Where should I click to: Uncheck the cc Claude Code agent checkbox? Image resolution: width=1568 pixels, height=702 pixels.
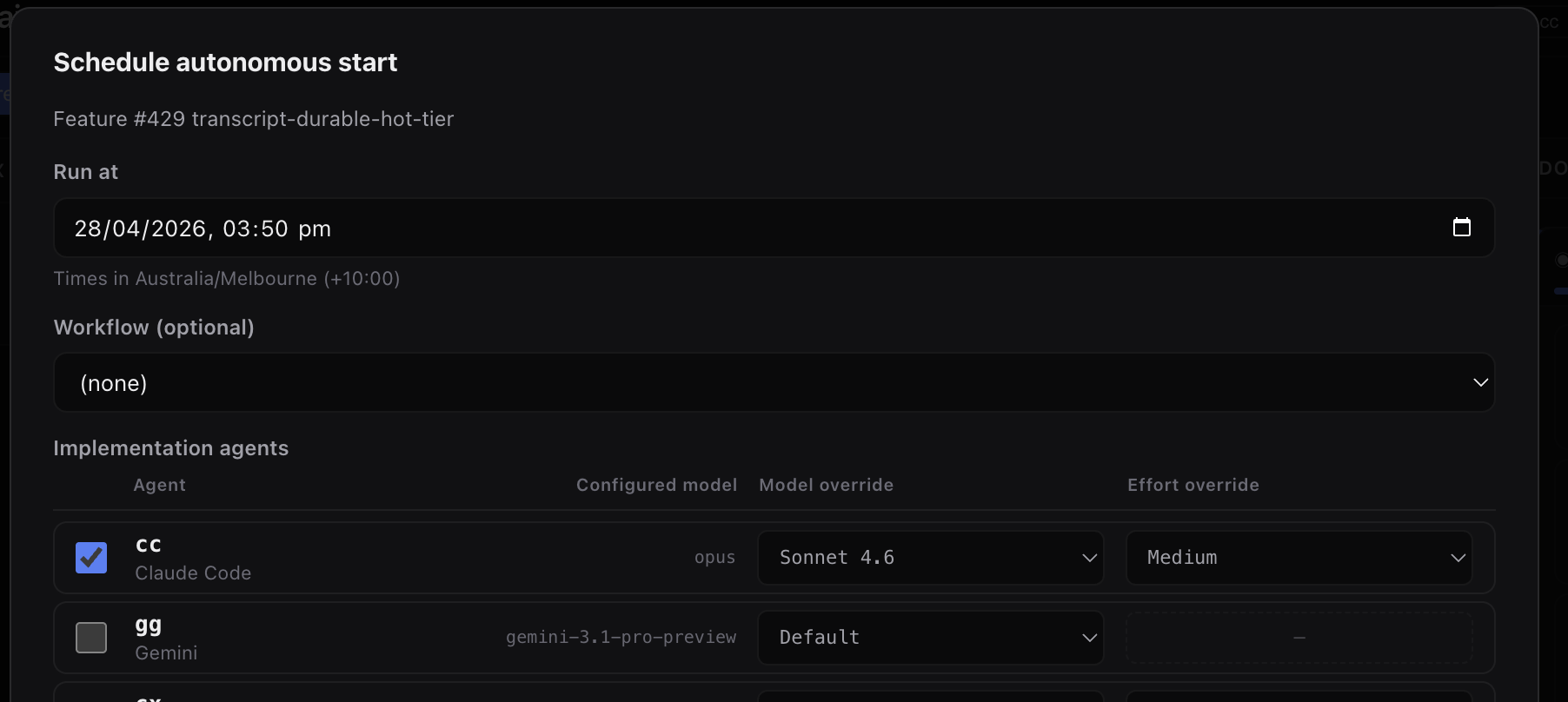point(91,558)
